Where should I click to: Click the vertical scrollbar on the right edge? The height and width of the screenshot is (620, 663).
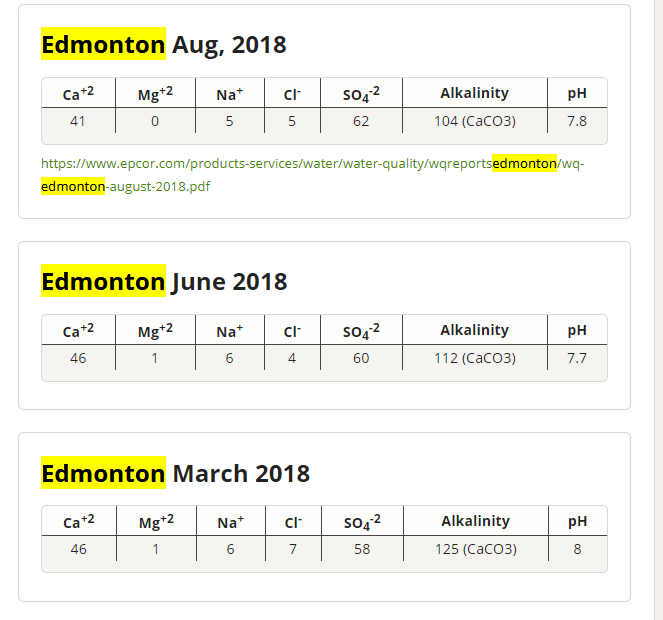(x=658, y=310)
